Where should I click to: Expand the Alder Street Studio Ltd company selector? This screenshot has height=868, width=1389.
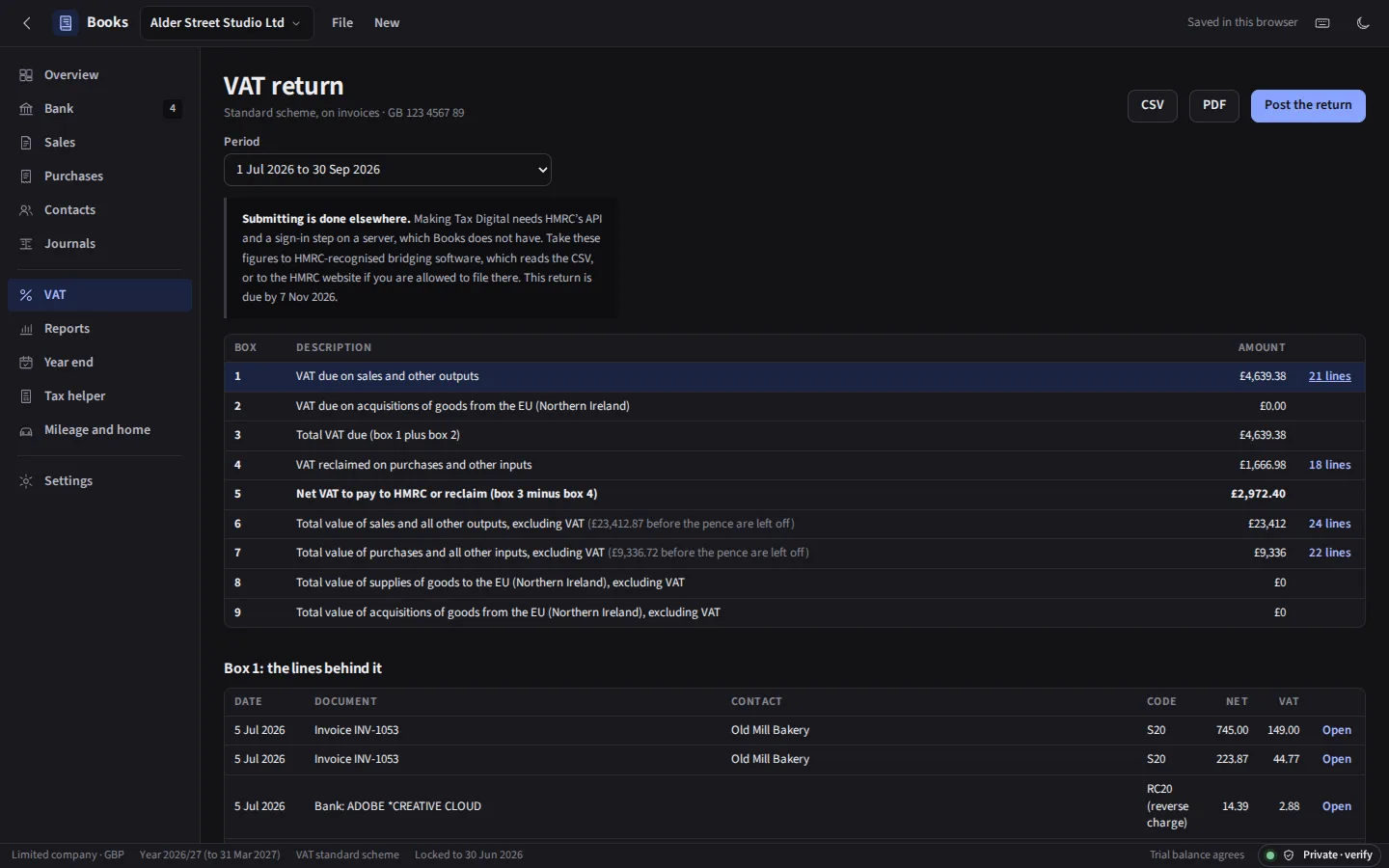point(227,23)
